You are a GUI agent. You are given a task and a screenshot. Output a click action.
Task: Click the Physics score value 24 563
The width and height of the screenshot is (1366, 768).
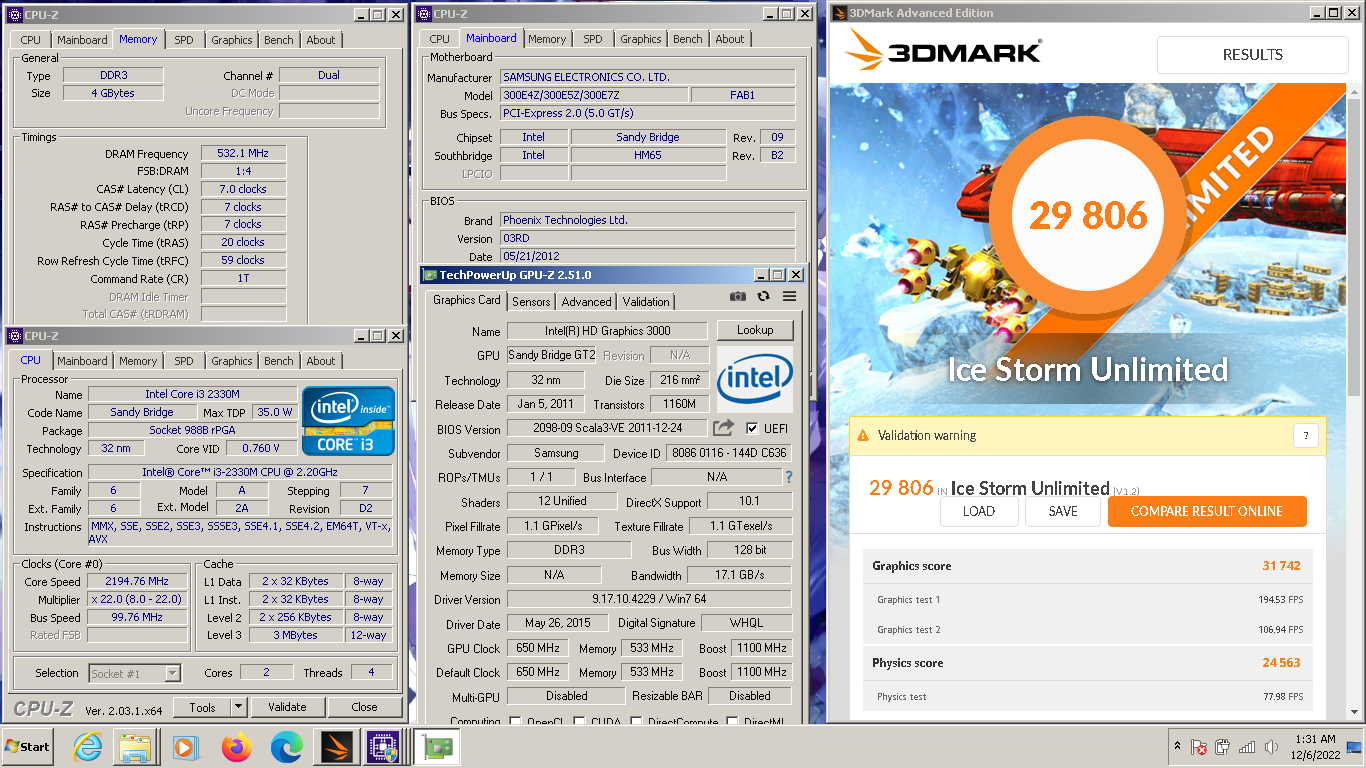point(1281,663)
